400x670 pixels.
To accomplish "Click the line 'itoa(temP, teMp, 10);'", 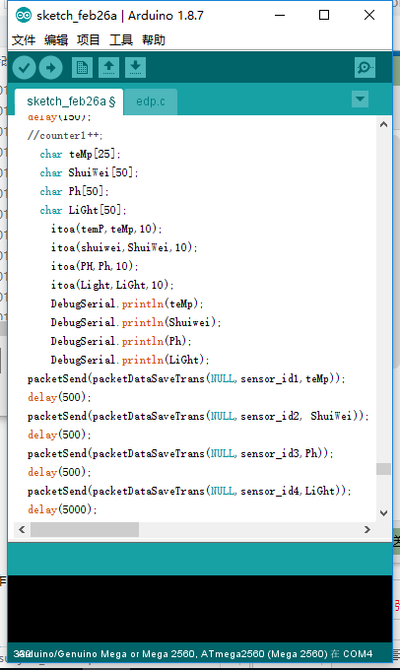I will 106,229.
